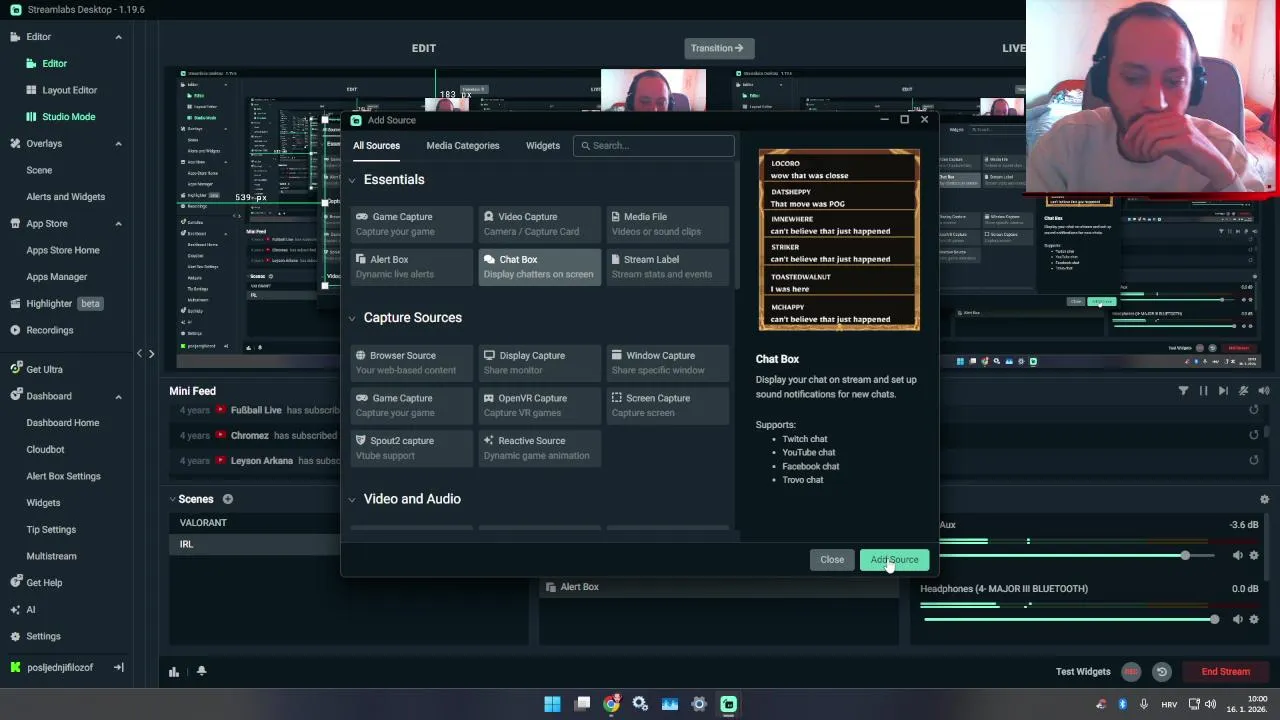Open Alerts and Widgets in sidebar

click(65, 197)
